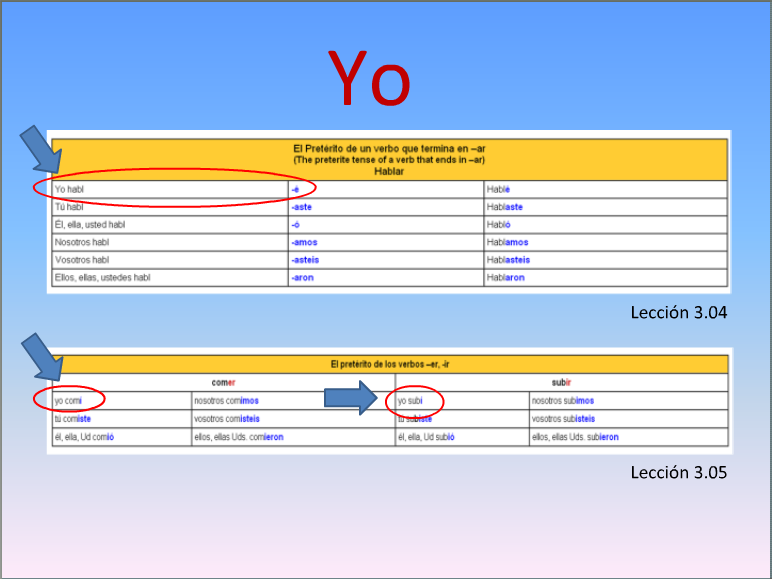Select the 'subir' column header

(561, 383)
